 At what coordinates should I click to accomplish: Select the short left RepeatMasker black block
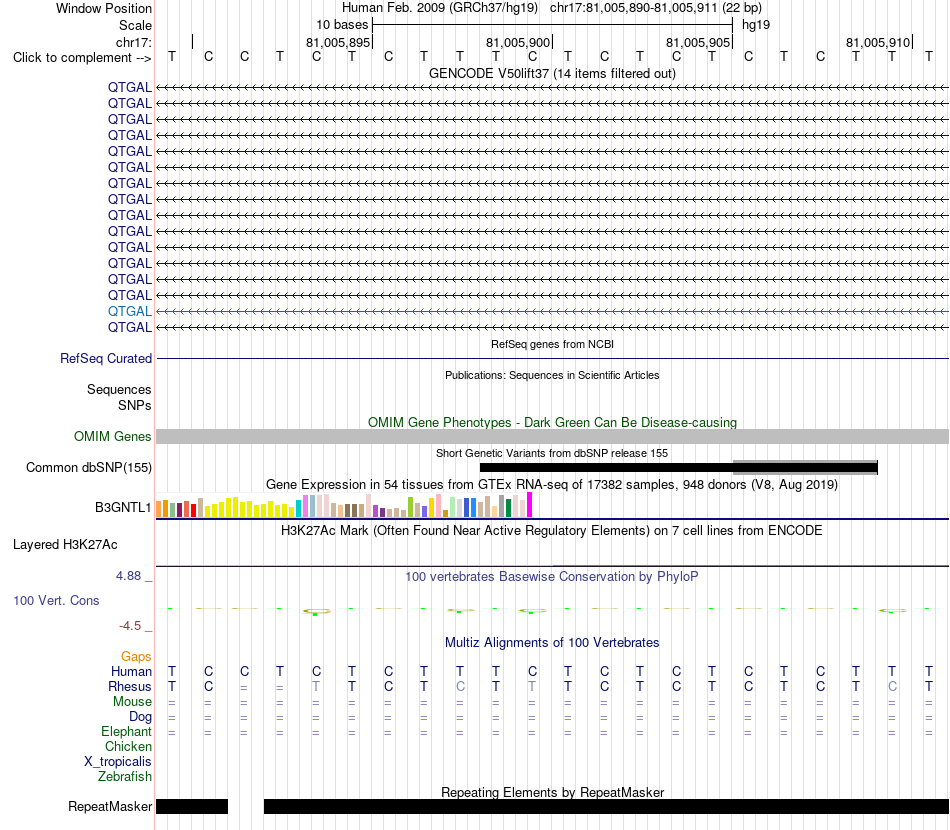pyautogui.click(x=192, y=806)
